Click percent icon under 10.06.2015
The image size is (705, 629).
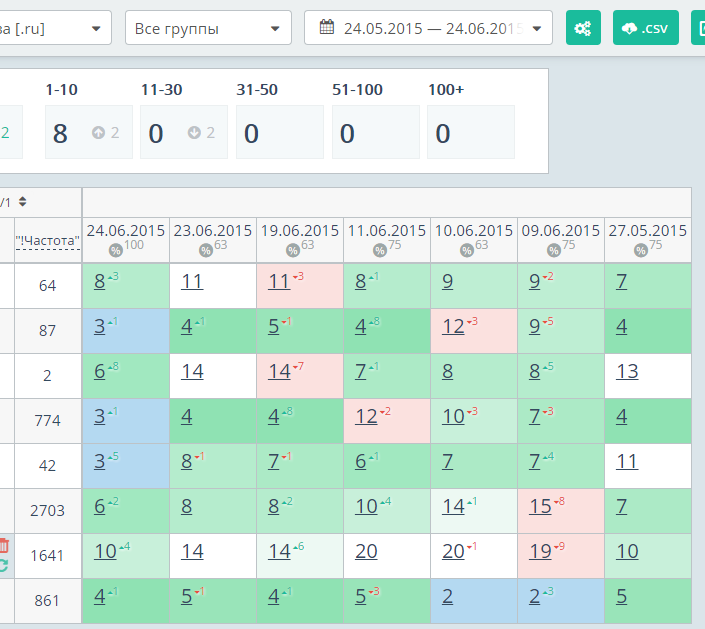[467, 250]
